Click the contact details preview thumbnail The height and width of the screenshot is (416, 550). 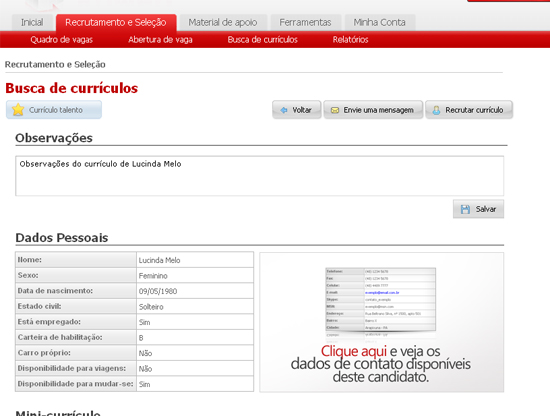[381, 301]
